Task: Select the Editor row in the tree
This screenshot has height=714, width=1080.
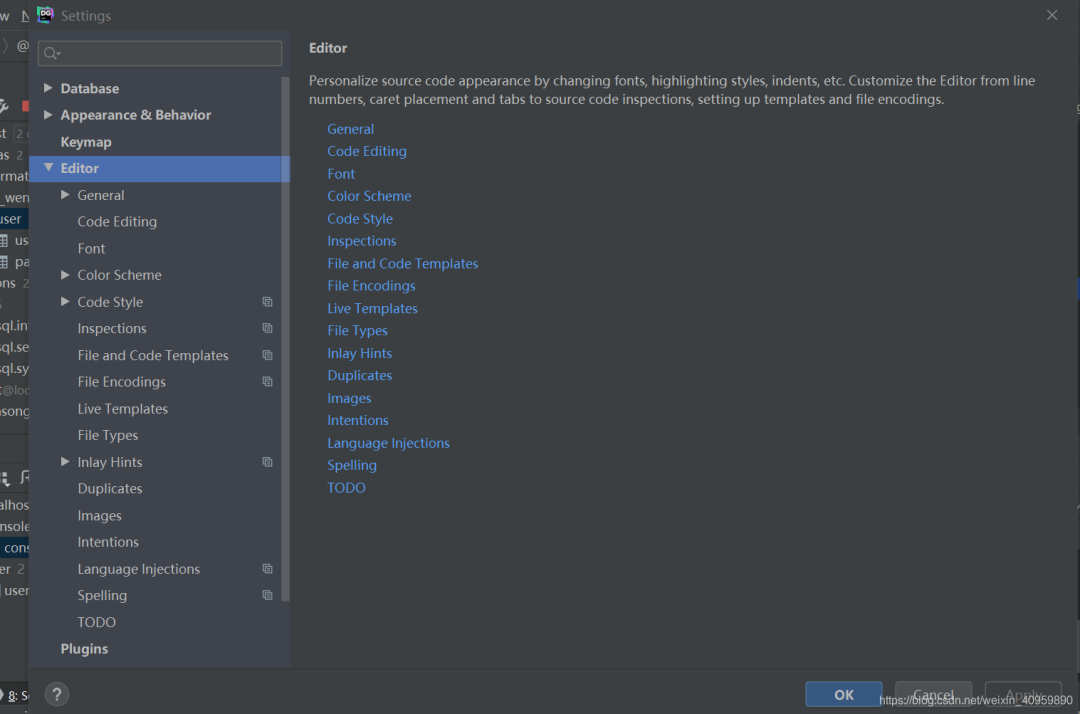Action: (159, 169)
